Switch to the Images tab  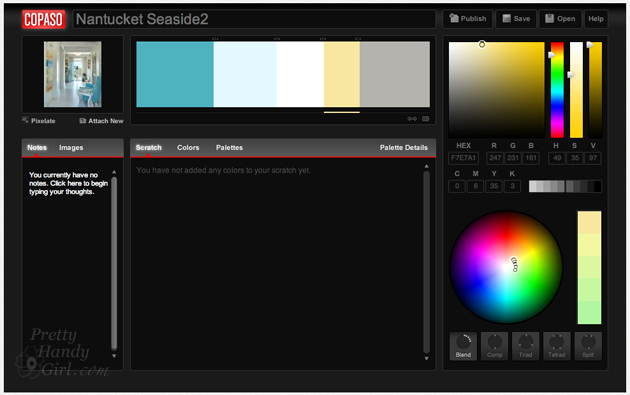(71, 147)
